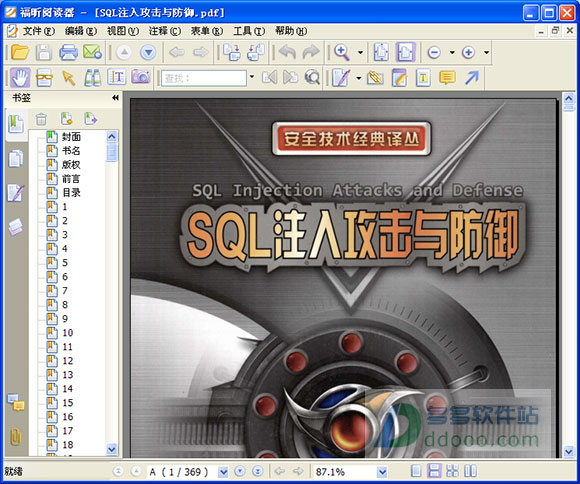580x484 pixels.
Task: Select the yellow note comment tool
Action: tap(447, 78)
